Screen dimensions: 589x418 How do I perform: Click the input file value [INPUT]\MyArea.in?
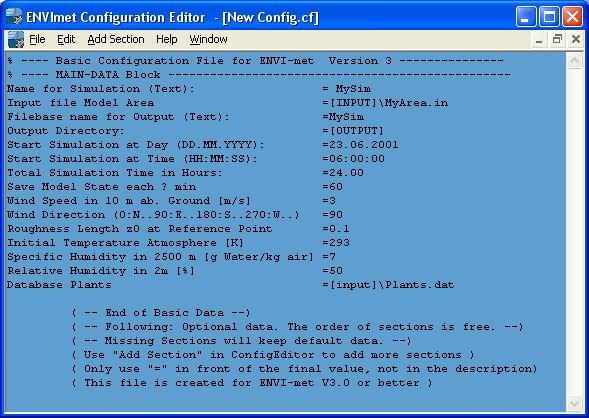tap(388, 103)
